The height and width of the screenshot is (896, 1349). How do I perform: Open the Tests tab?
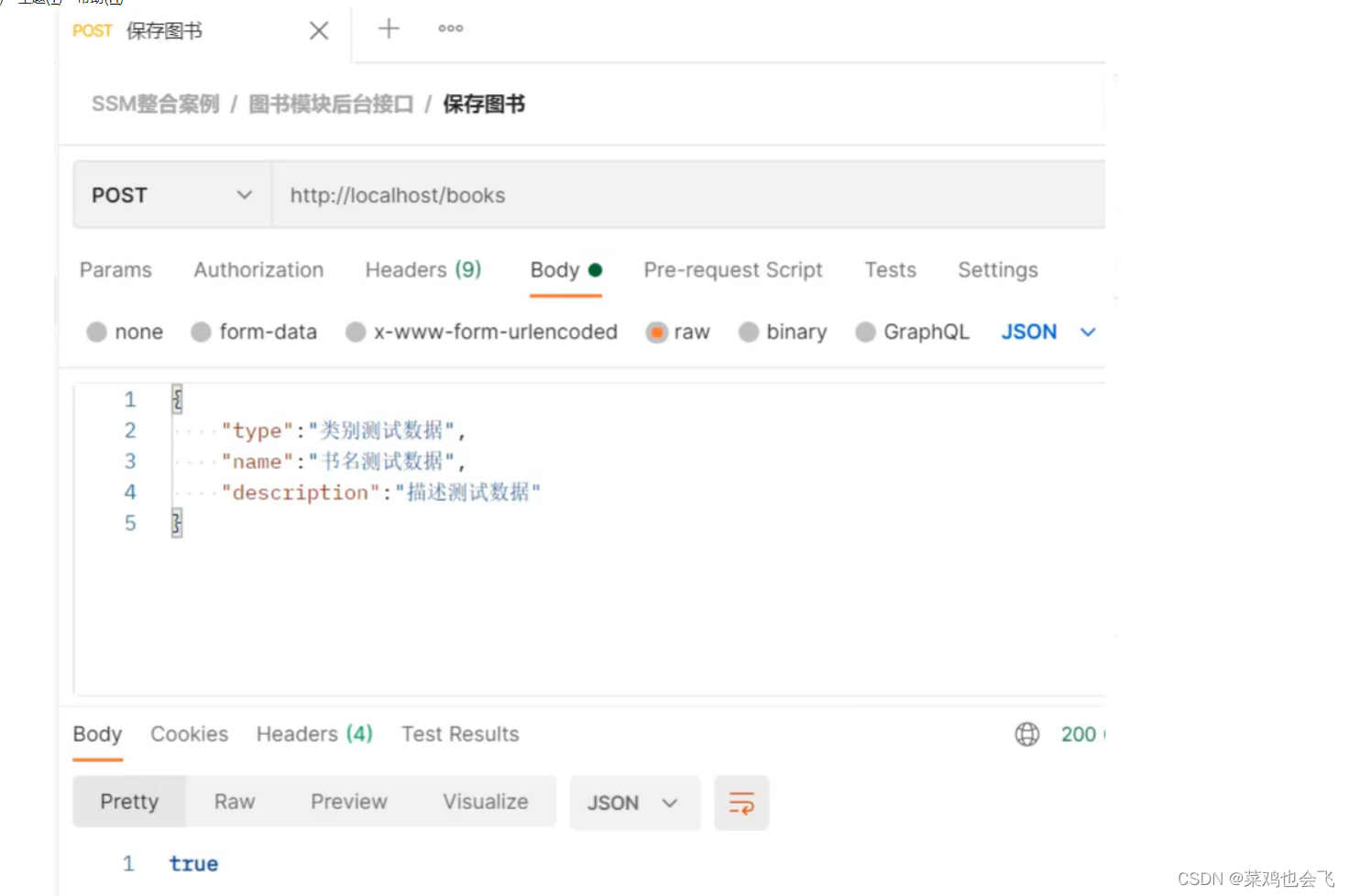[891, 270]
